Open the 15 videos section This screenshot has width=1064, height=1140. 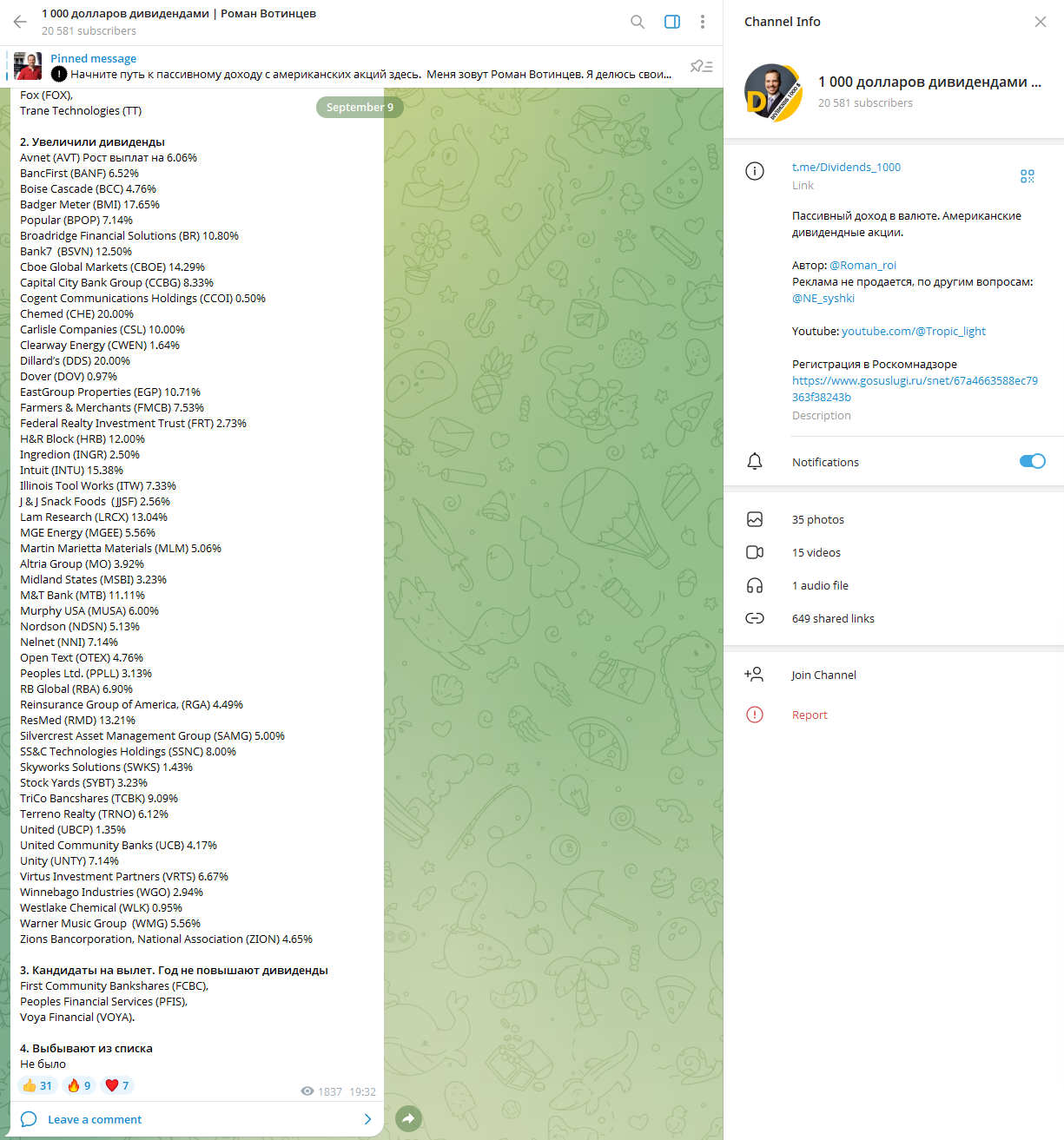[x=894, y=552]
